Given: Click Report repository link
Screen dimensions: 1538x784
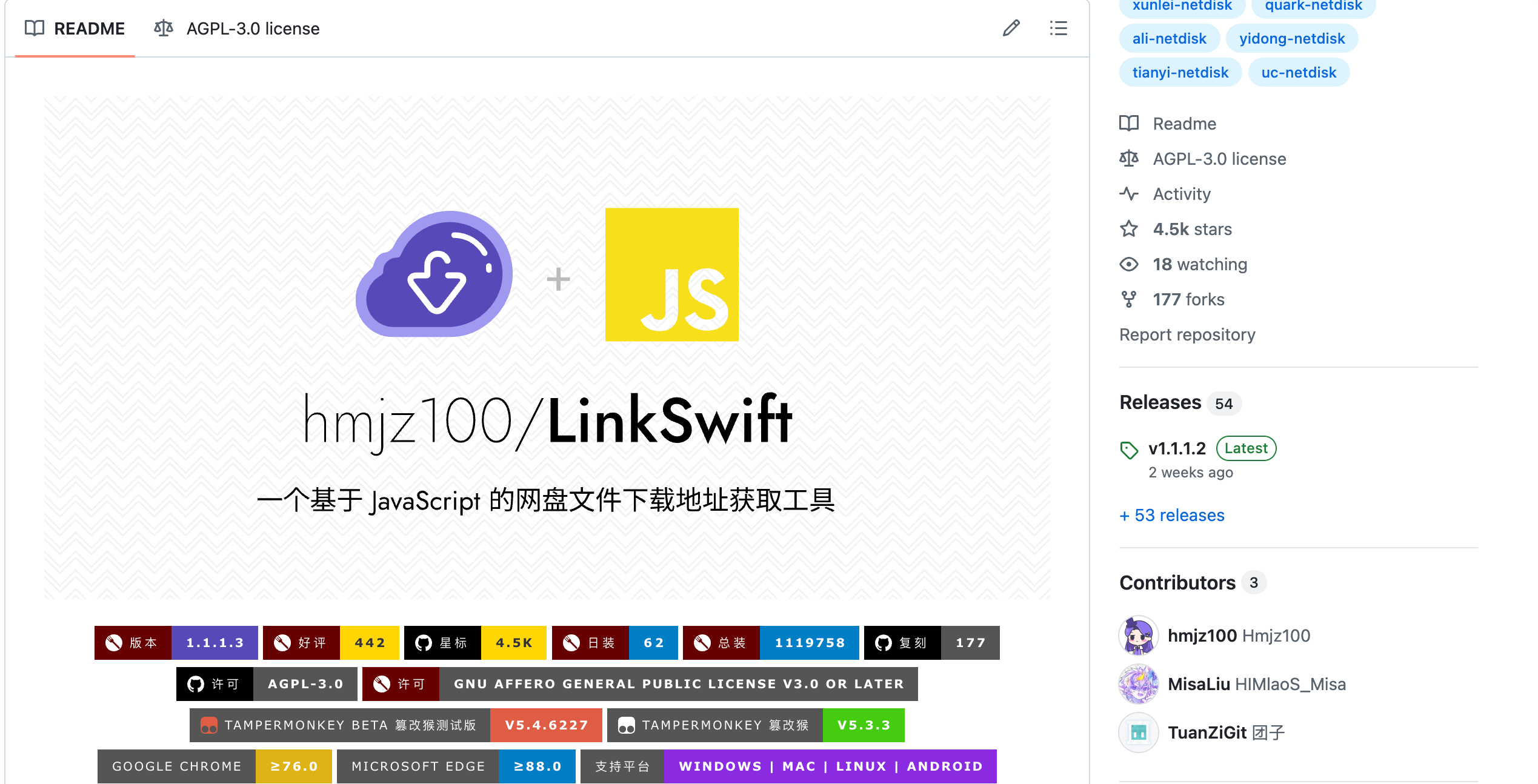Looking at the screenshot, I should coord(1187,334).
